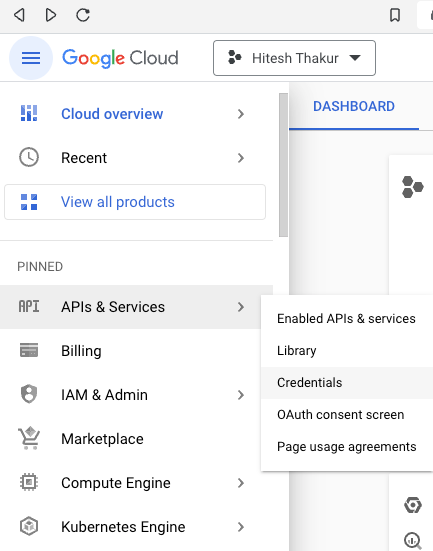The image size is (433, 551).
Task: Reload the page with refresh icon
Action: [x=83, y=15]
